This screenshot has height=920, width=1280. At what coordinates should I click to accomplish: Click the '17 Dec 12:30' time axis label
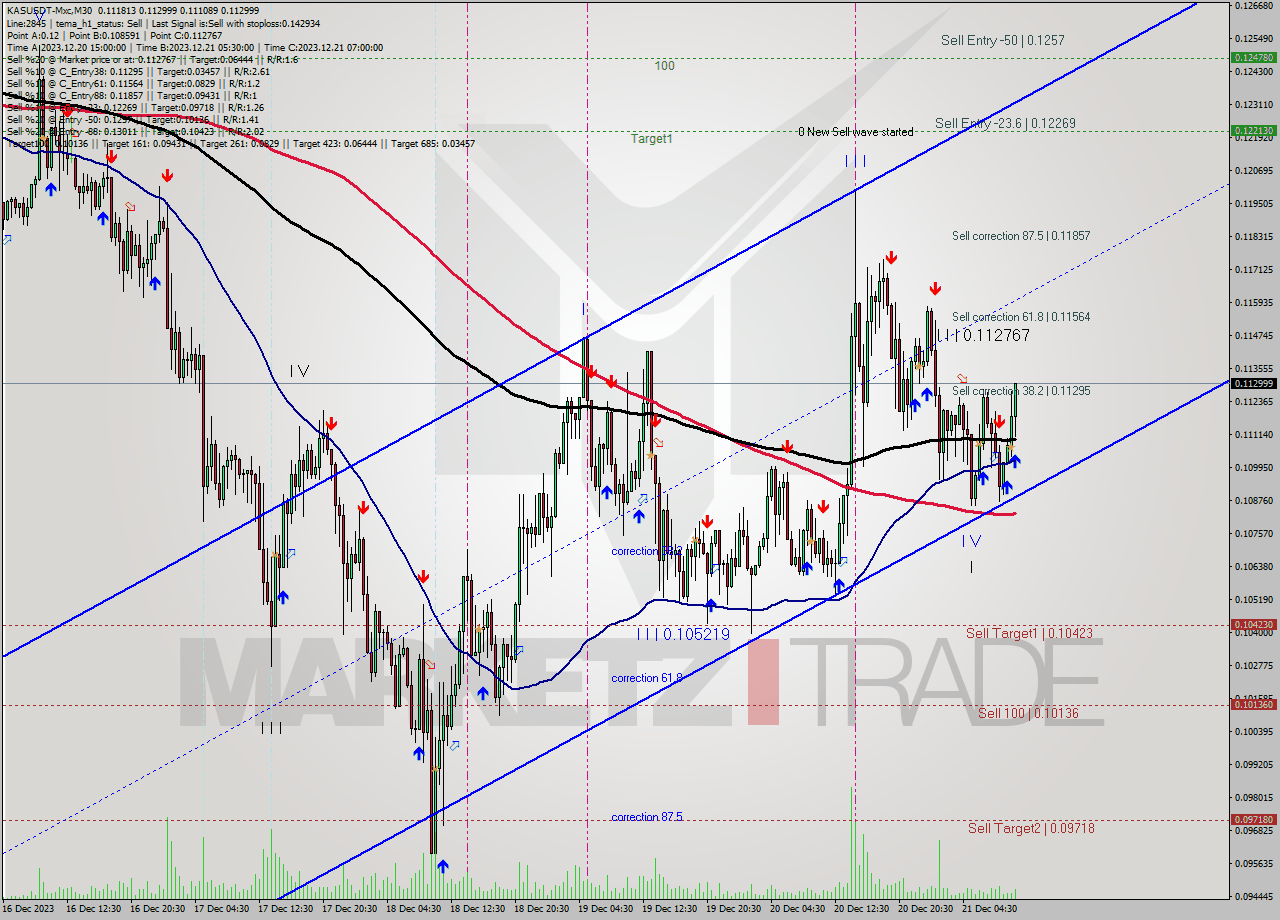click(x=288, y=909)
